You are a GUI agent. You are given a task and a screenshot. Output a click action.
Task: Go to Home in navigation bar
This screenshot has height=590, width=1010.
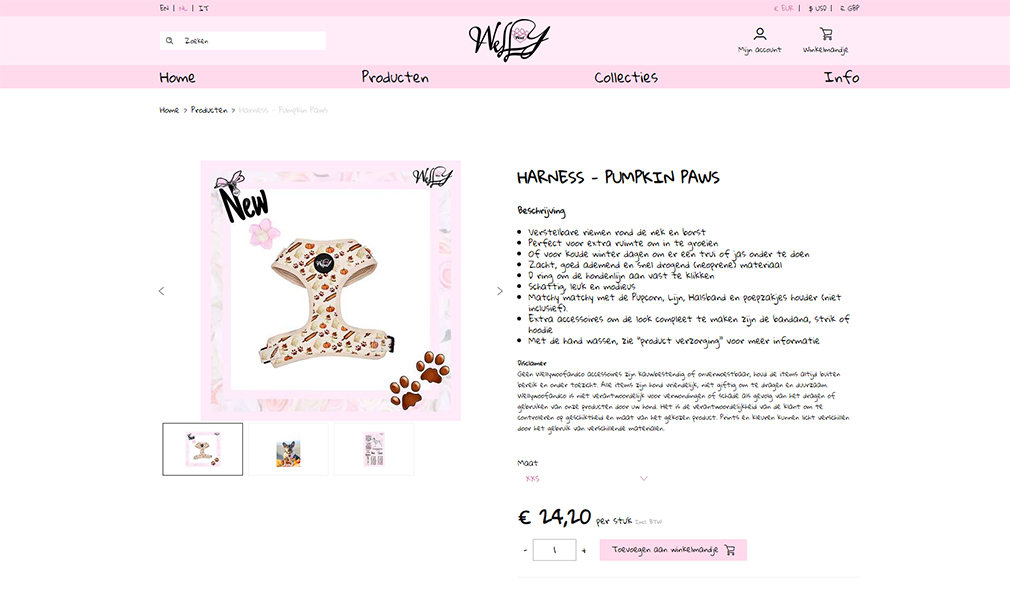(177, 77)
